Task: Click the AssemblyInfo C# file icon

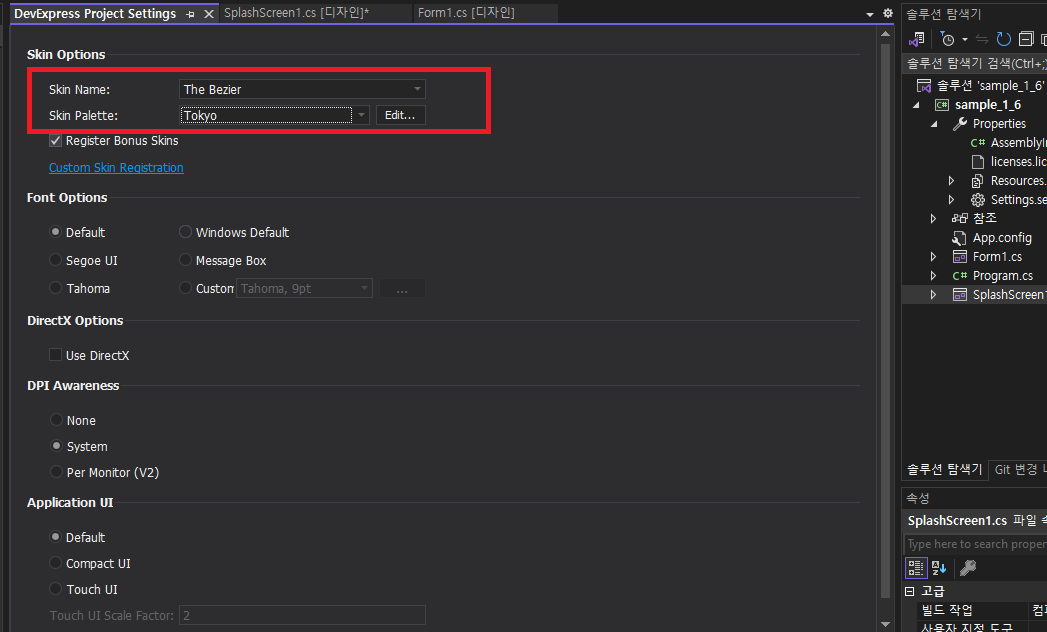Action: pyautogui.click(x=978, y=143)
